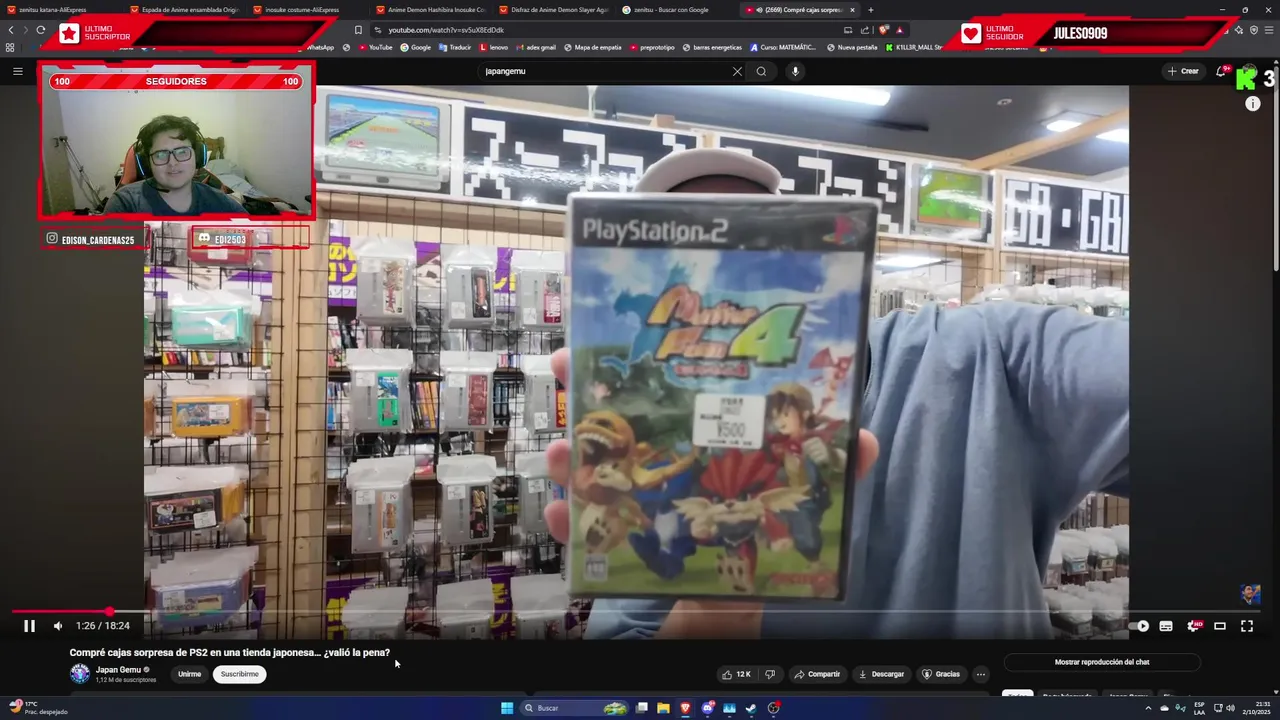Pause the YouTube video
This screenshot has width=1280, height=720.
click(29, 626)
